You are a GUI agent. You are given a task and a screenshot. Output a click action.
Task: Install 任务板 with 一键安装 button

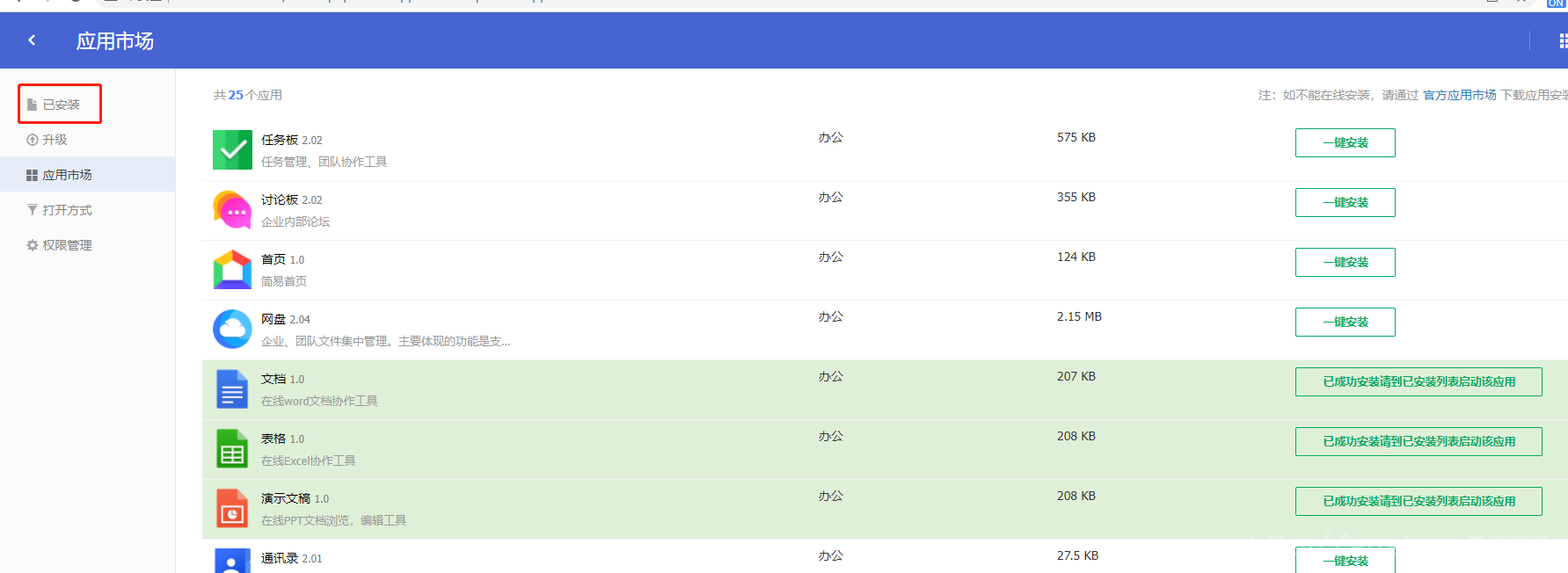pos(1345,142)
